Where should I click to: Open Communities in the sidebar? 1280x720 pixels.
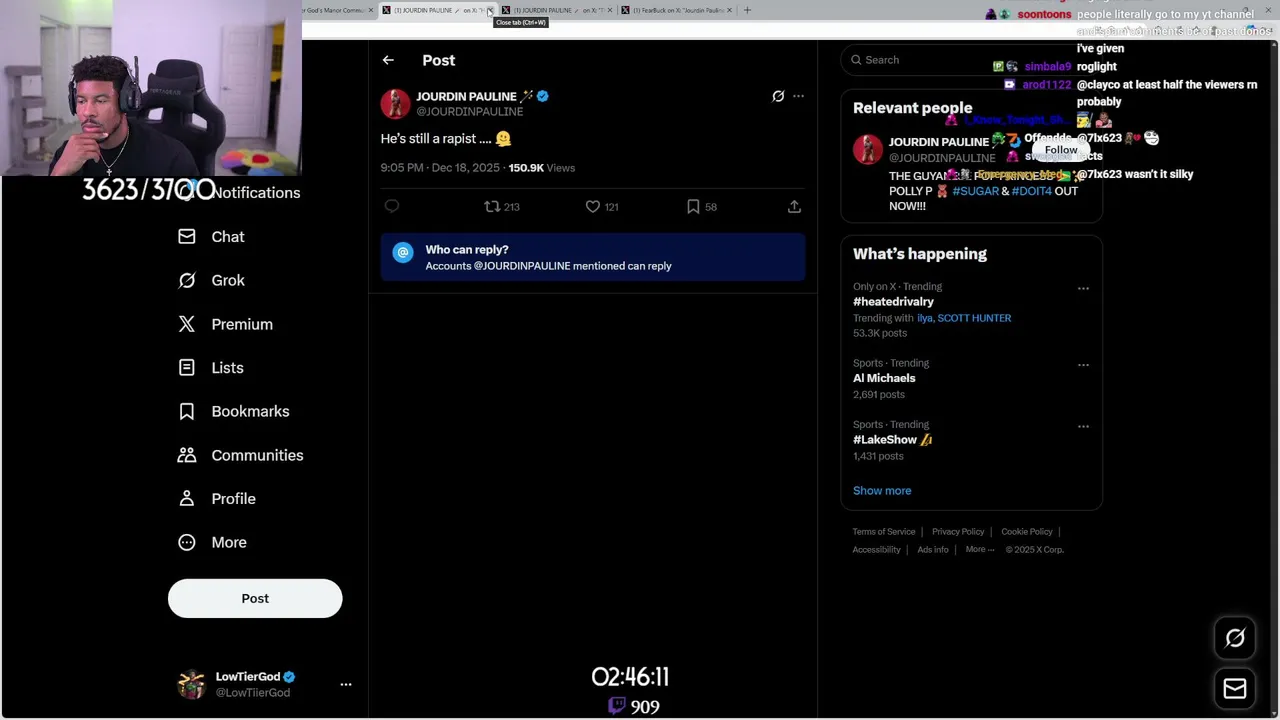240,455
